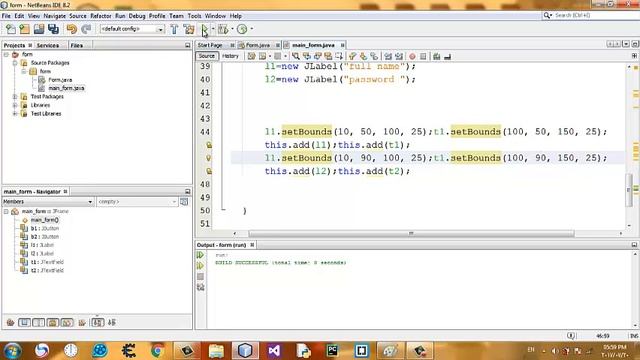Screen dimensions: 640x360
Task: Expand the Test Libraries node
Action: coord(15,114)
